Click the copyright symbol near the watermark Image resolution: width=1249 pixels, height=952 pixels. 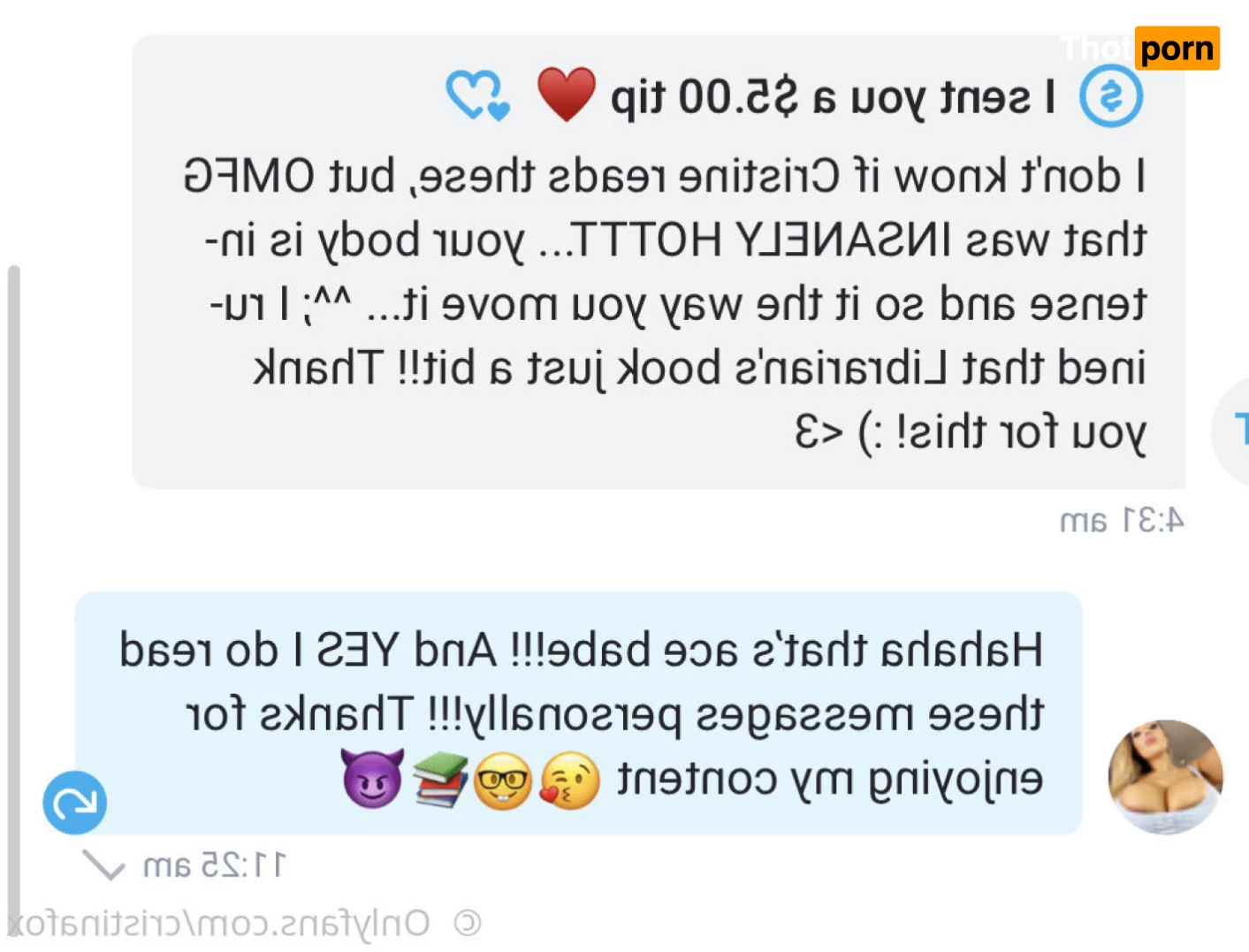point(468,924)
